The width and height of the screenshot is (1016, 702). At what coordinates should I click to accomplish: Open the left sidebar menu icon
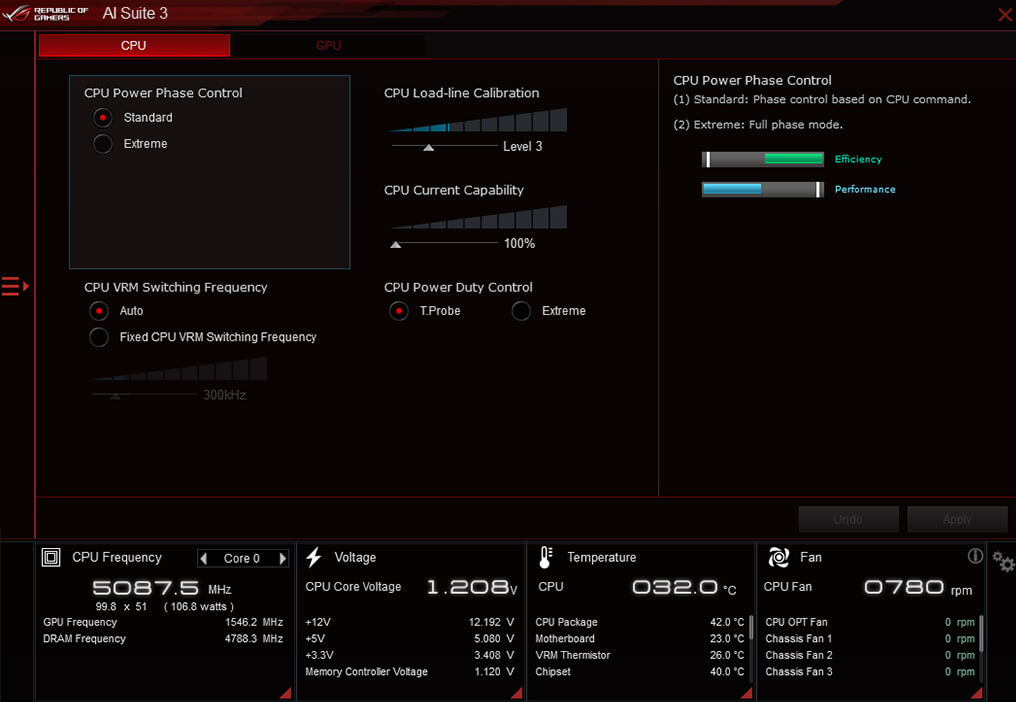15,286
